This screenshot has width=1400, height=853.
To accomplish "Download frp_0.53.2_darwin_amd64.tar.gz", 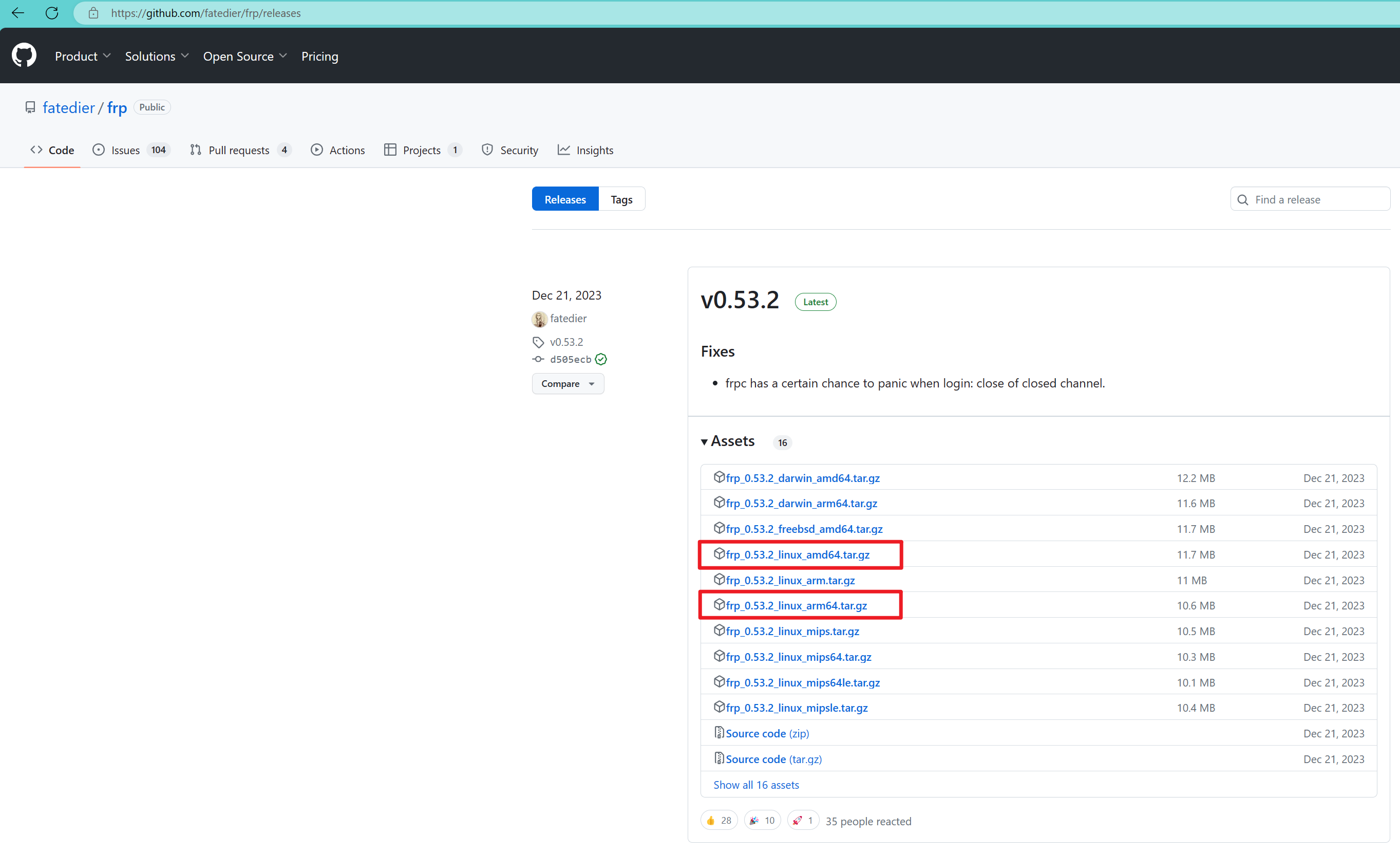I will 803,478.
